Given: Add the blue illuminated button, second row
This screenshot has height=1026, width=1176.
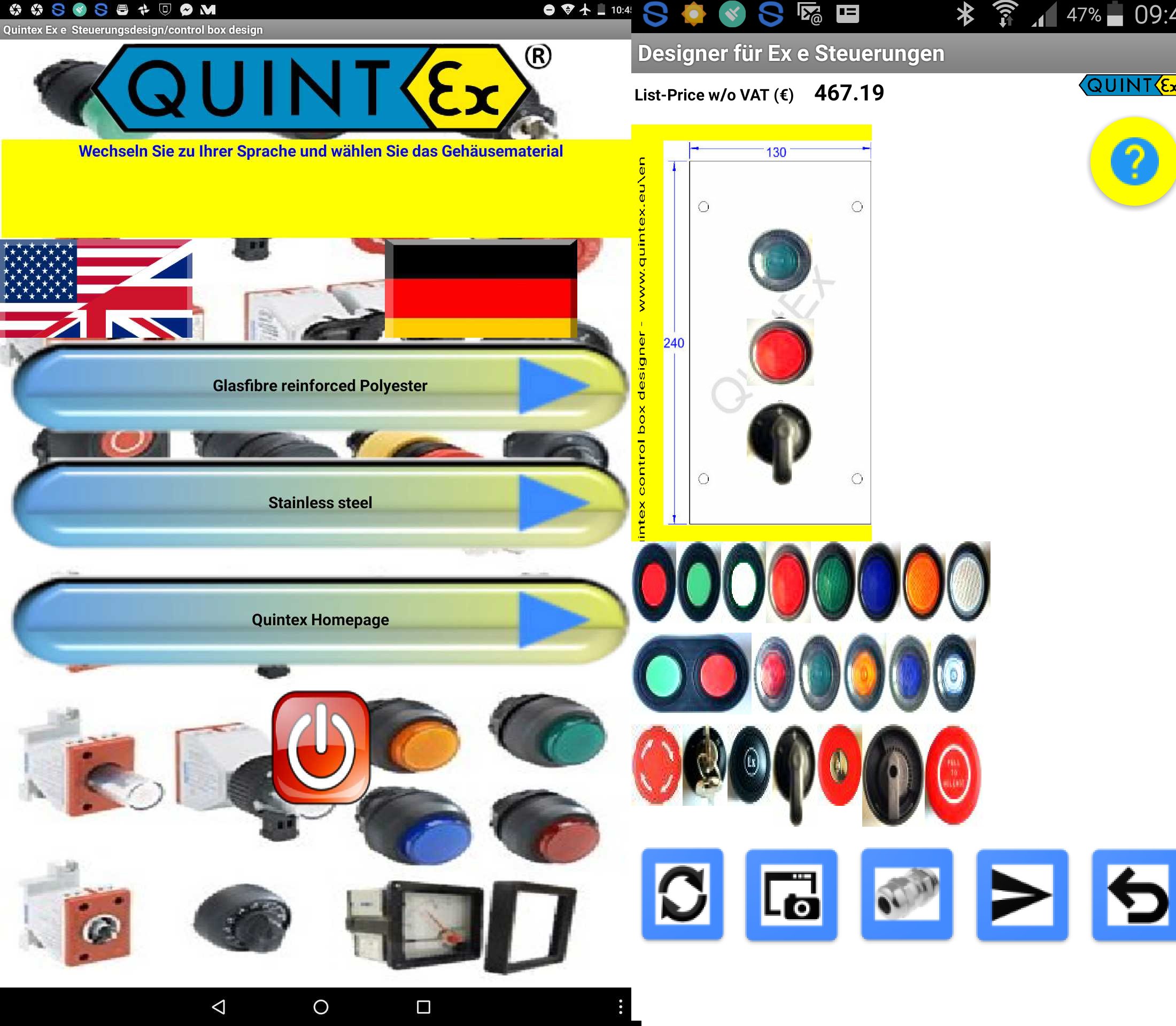Looking at the screenshot, I should (909, 673).
